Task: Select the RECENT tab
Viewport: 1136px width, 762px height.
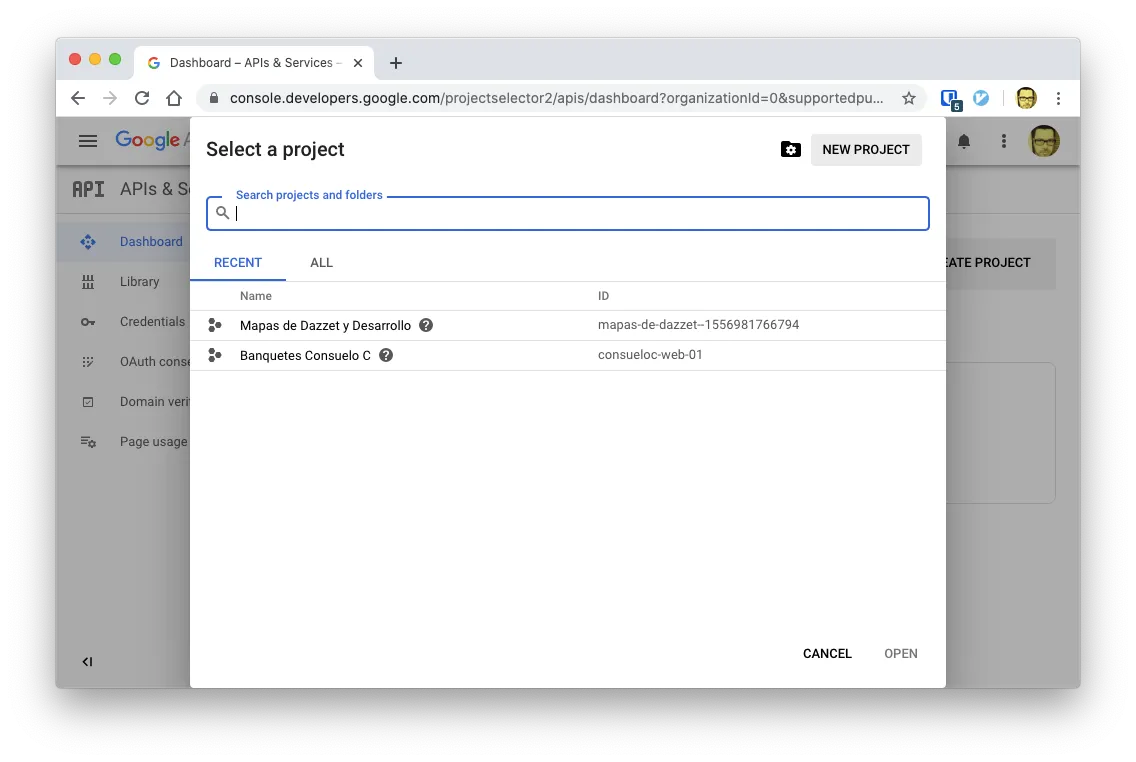Action: click(x=238, y=262)
